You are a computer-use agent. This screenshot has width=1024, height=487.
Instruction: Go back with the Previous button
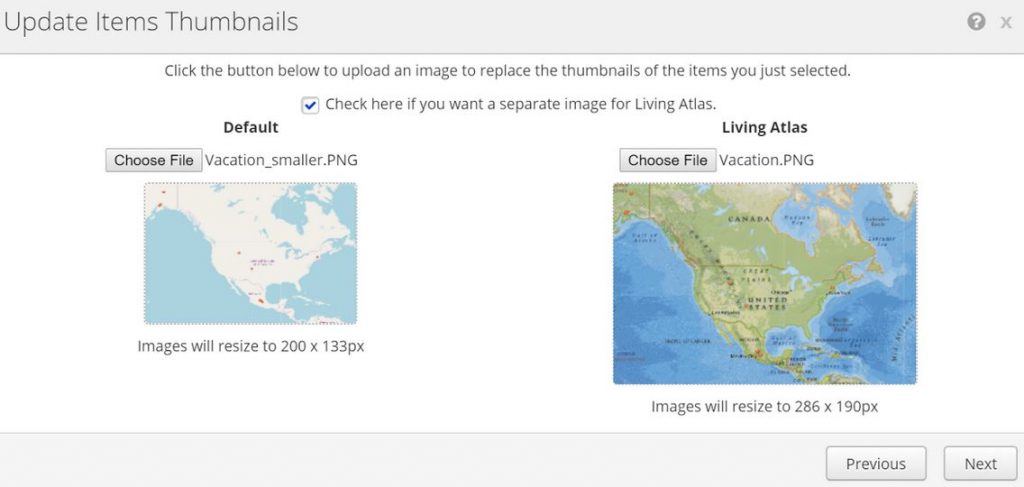(875, 464)
